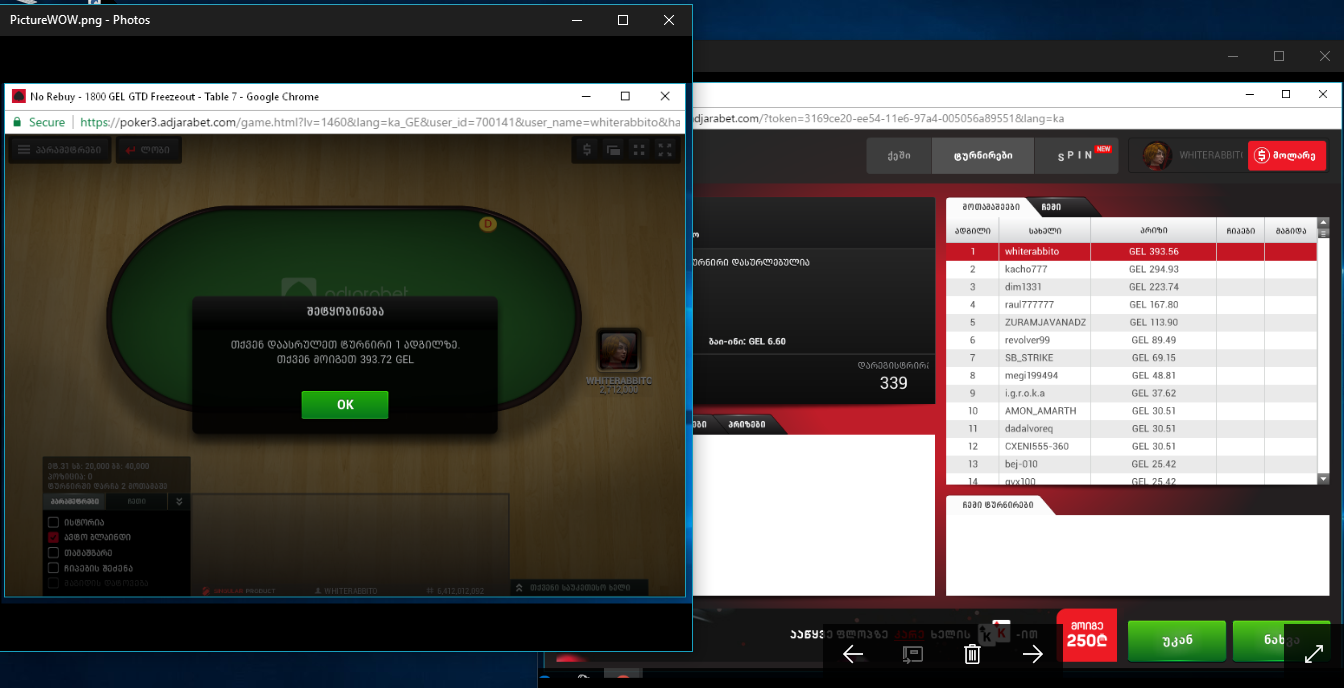The width and height of the screenshot is (1344, 688).
Task: Expand the თქვენი საუკეთესო ხელი panel
Action: pyautogui.click(x=579, y=588)
